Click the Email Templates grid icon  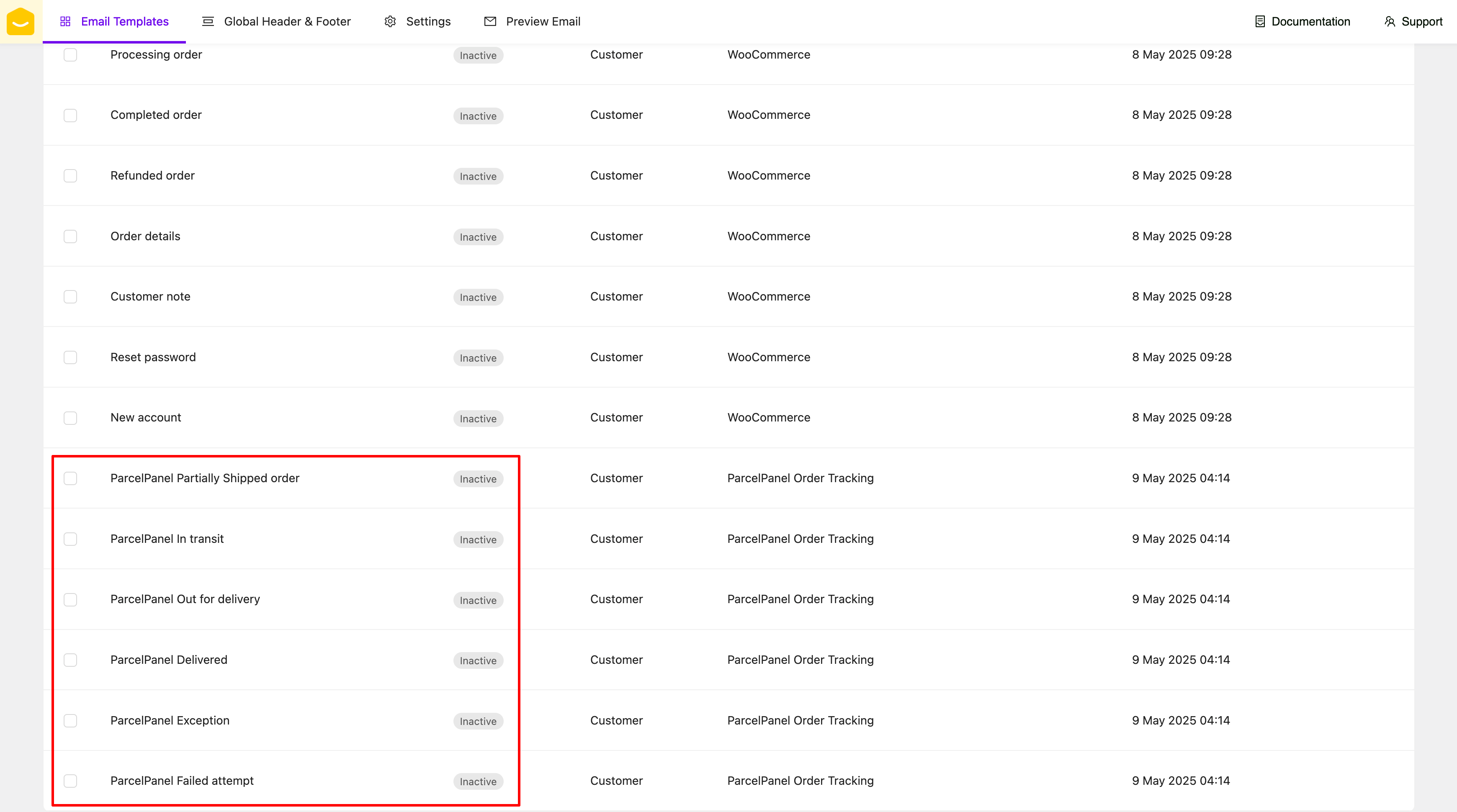65,21
